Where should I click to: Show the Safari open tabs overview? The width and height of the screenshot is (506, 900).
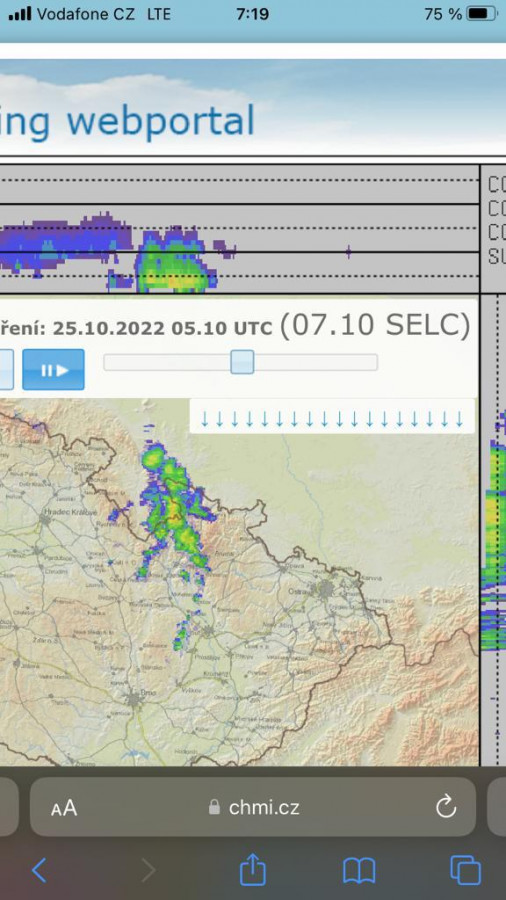[465, 870]
